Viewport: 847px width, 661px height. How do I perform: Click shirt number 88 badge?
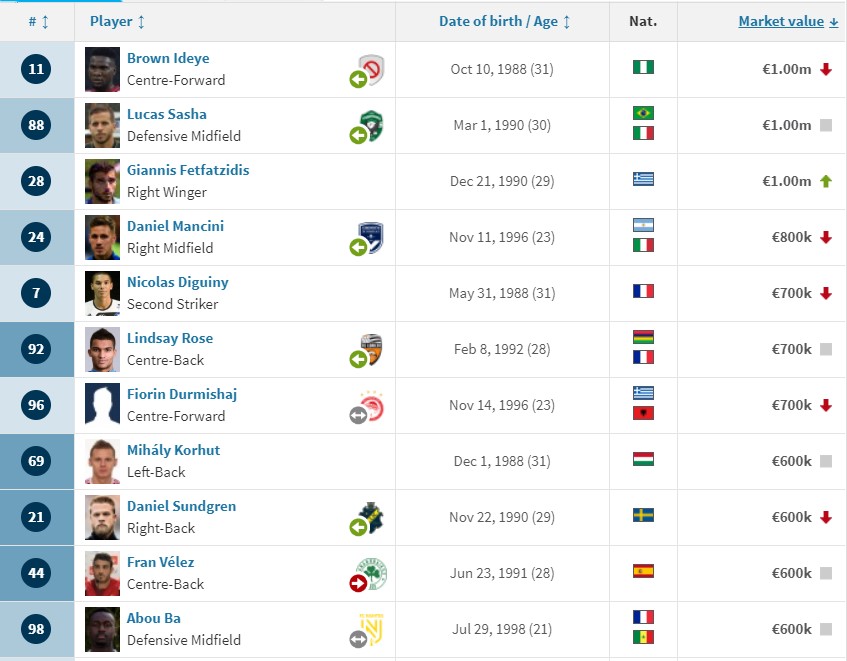[36, 125]
